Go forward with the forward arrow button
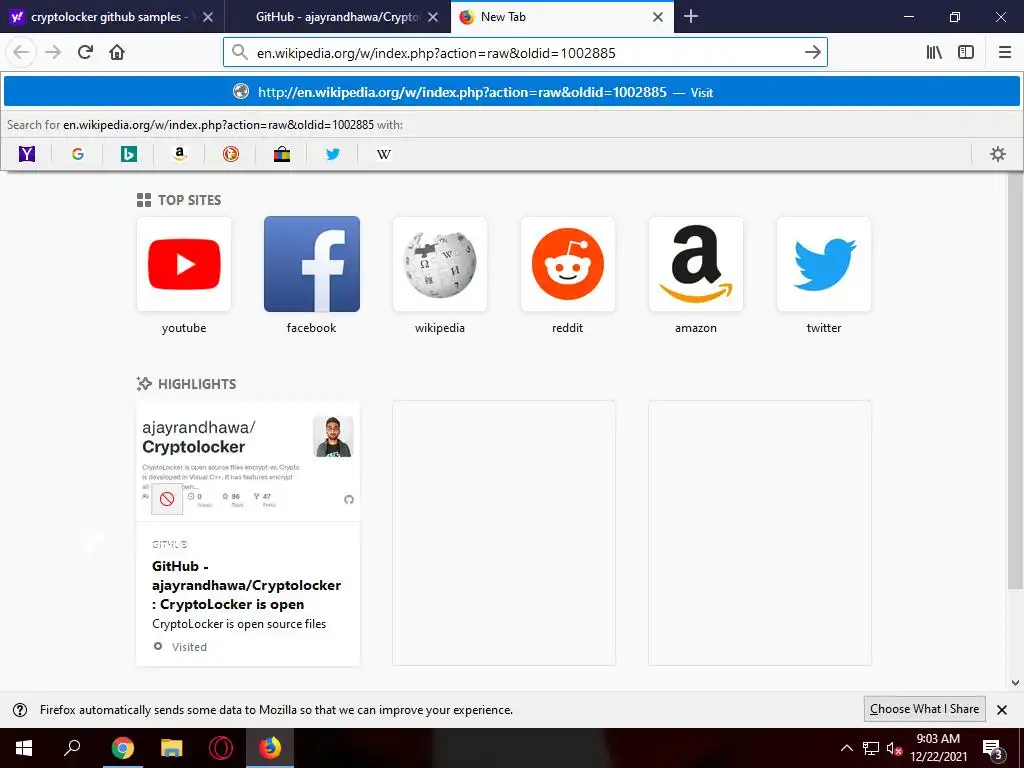Screen dimensions: 1024x768 (53, 52)
